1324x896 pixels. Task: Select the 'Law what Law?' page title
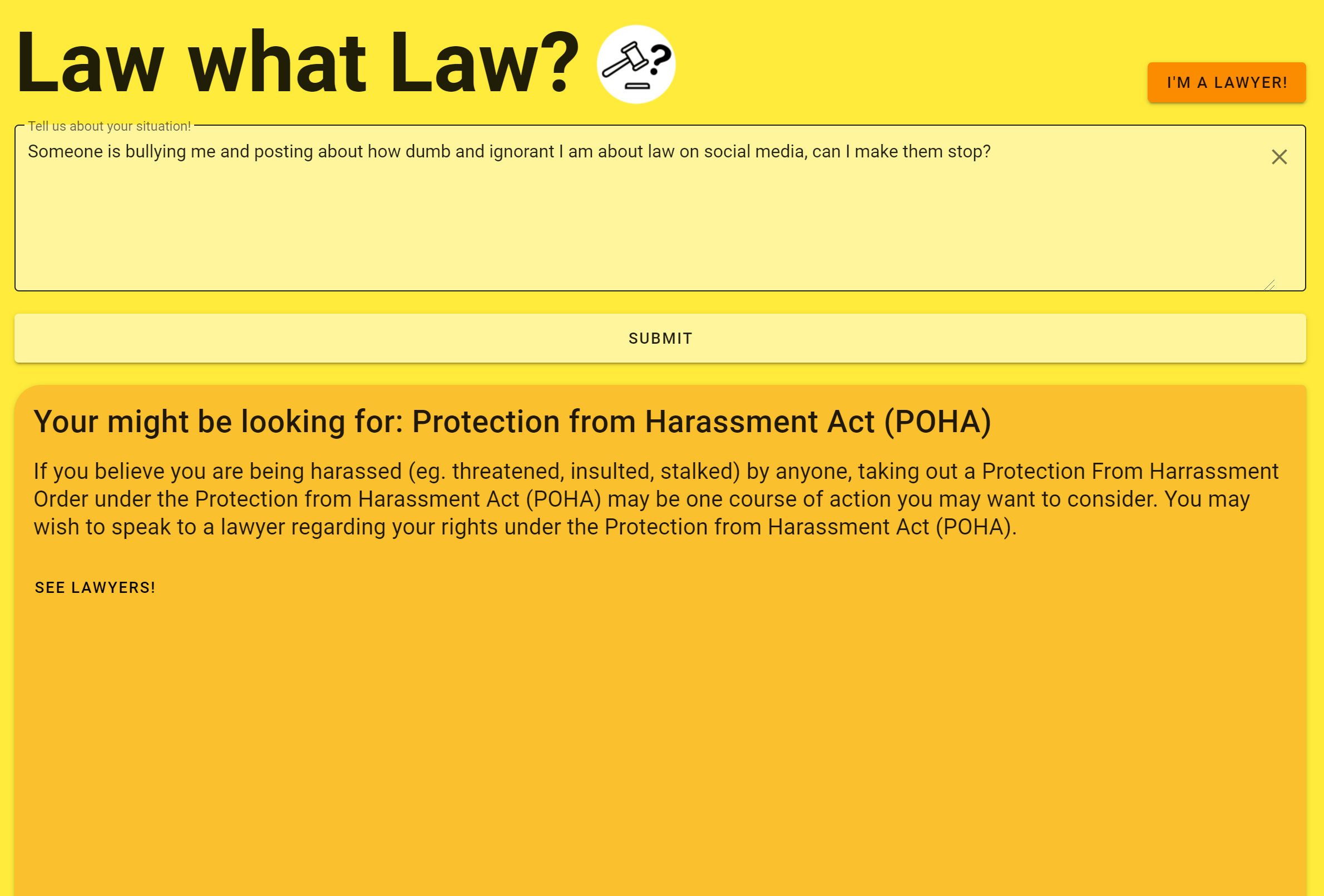pos(297,63)
